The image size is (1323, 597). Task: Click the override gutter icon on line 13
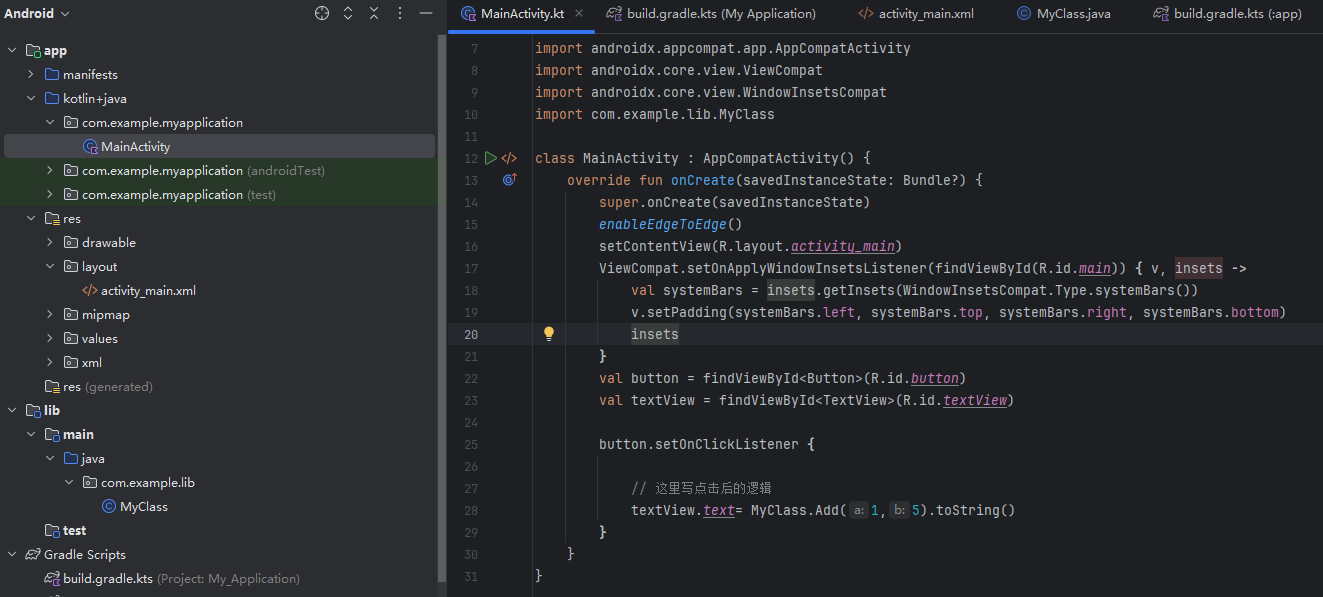click(509, 180)
